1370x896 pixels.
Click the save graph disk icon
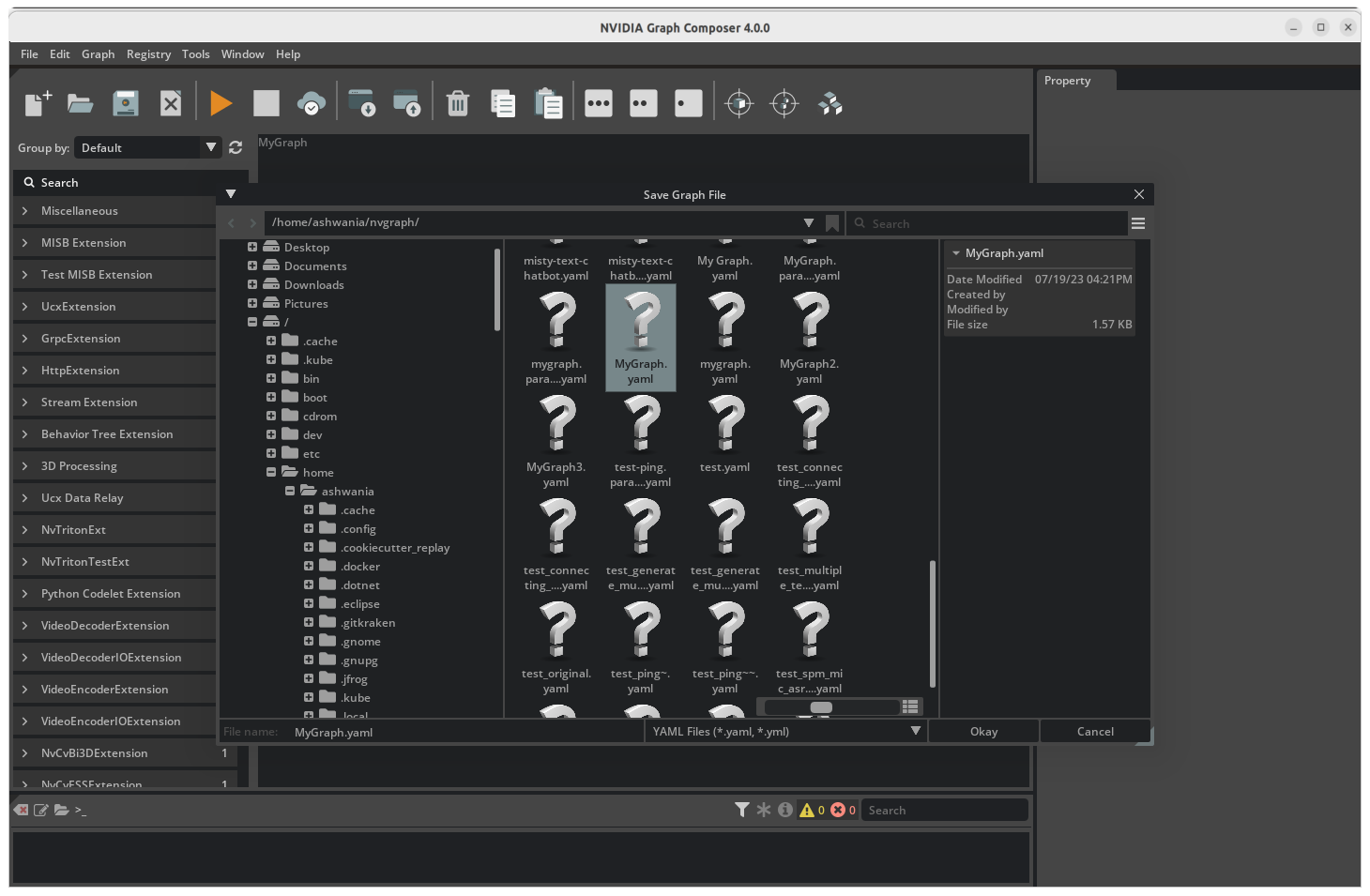point(125,102)
